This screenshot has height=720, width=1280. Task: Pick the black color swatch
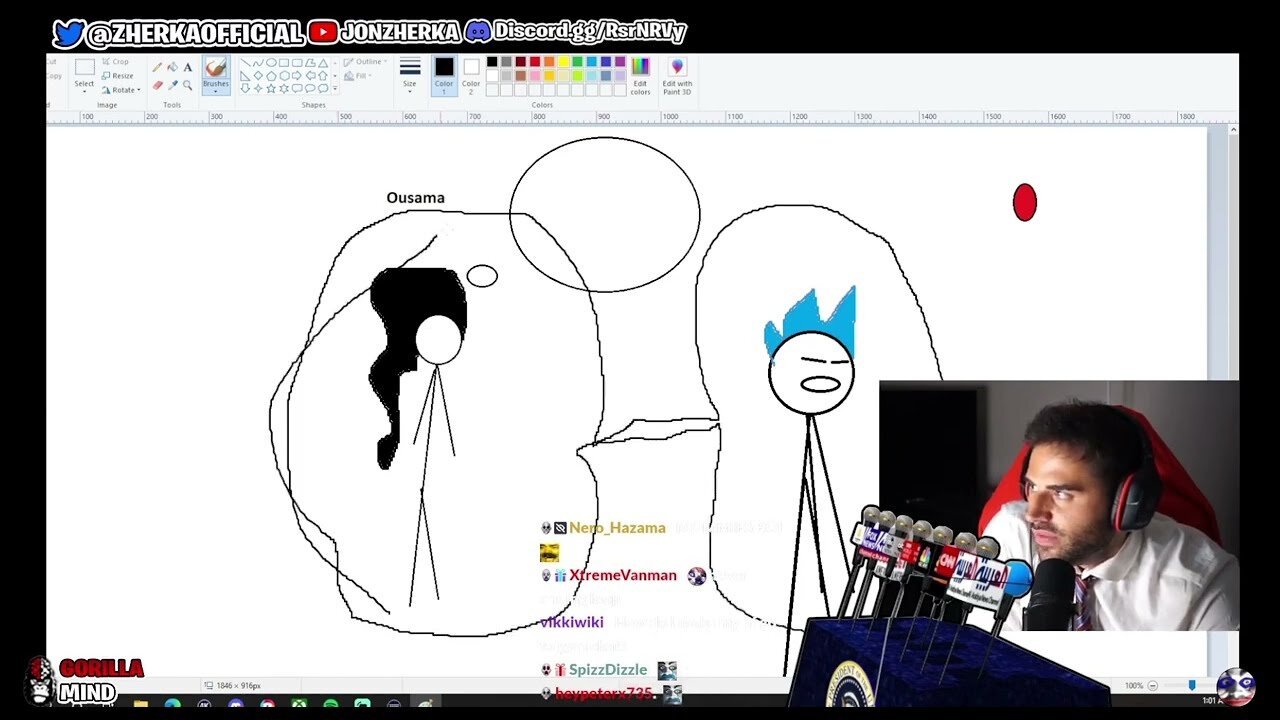[492, 62]
